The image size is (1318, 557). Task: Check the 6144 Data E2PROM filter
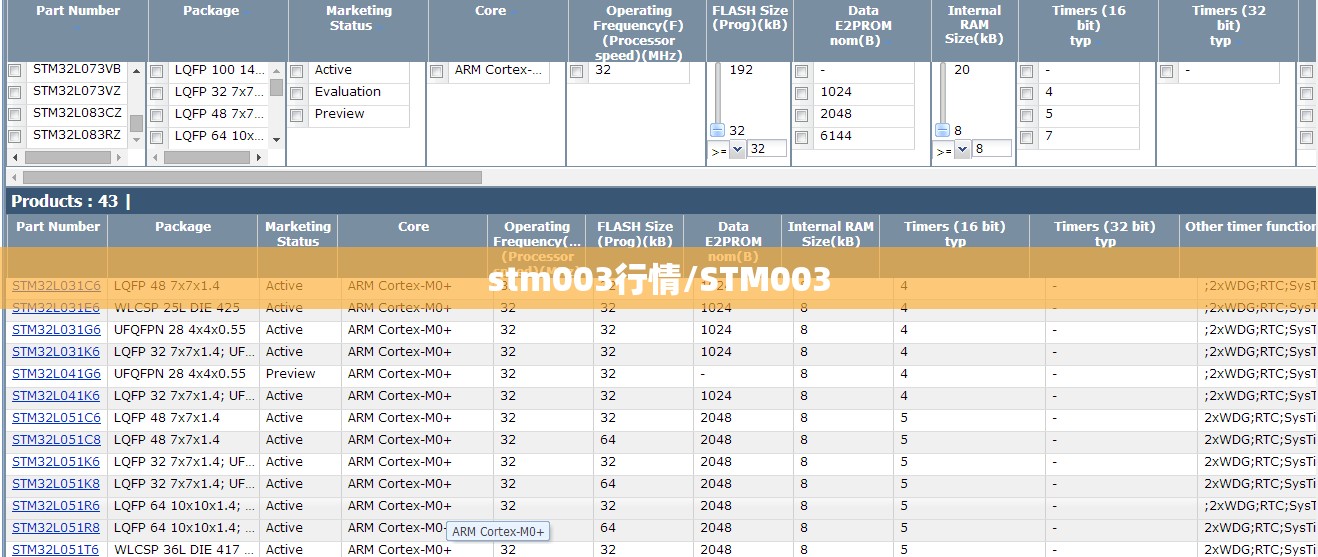pyautogui.click(x=802, y=138)
